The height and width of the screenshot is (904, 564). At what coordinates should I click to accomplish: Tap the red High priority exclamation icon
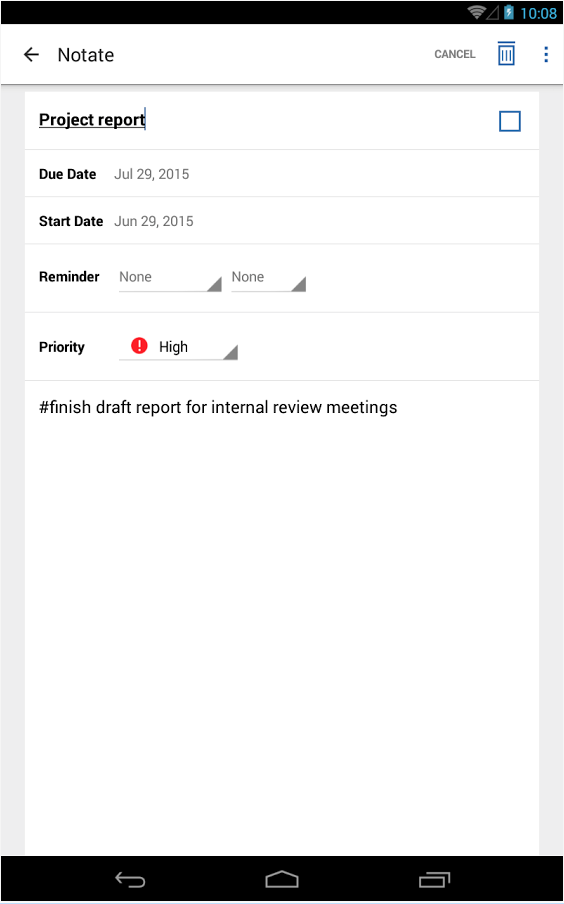(139, 346)
